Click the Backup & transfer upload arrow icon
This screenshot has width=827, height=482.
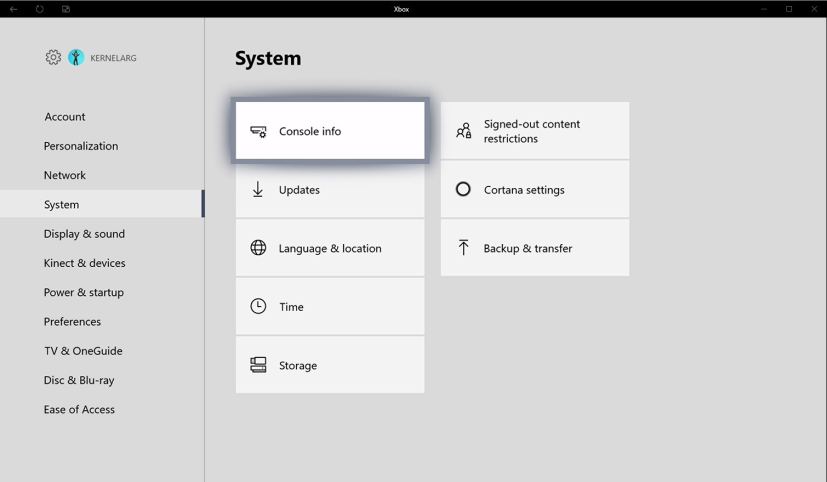point(463,247)
